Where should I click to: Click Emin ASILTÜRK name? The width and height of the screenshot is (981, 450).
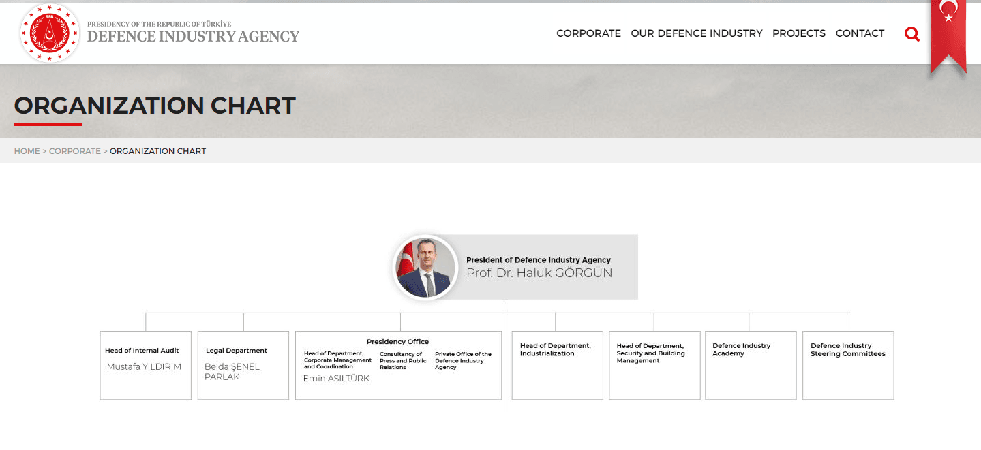click(x=336, y=378)
